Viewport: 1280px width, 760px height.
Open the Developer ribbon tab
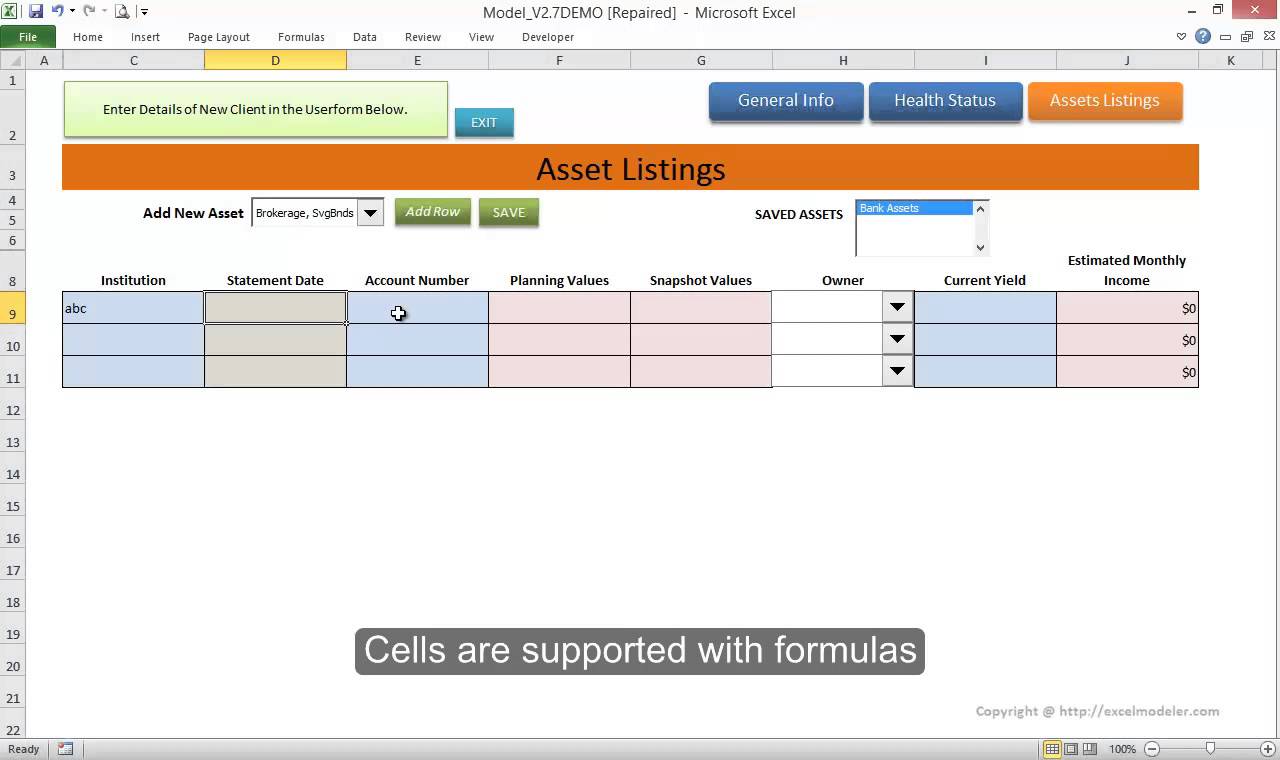(x=548, y=37)
